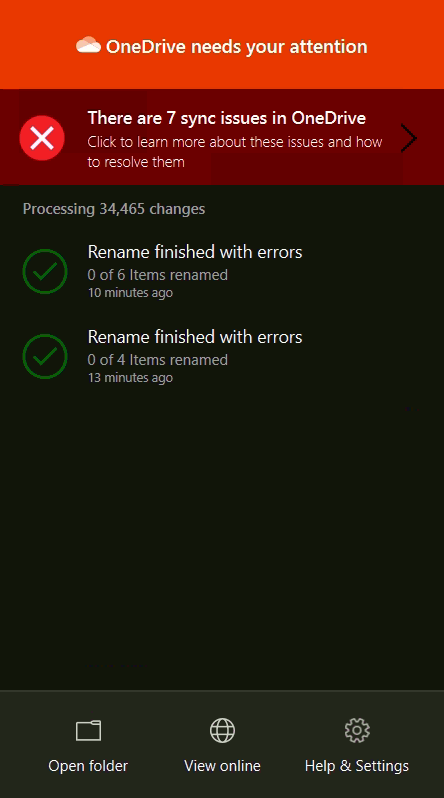This screenshot has width=444, height=798.
Task: Click the '10 minutes ago' timestamp
Action: tap(130, 293)
